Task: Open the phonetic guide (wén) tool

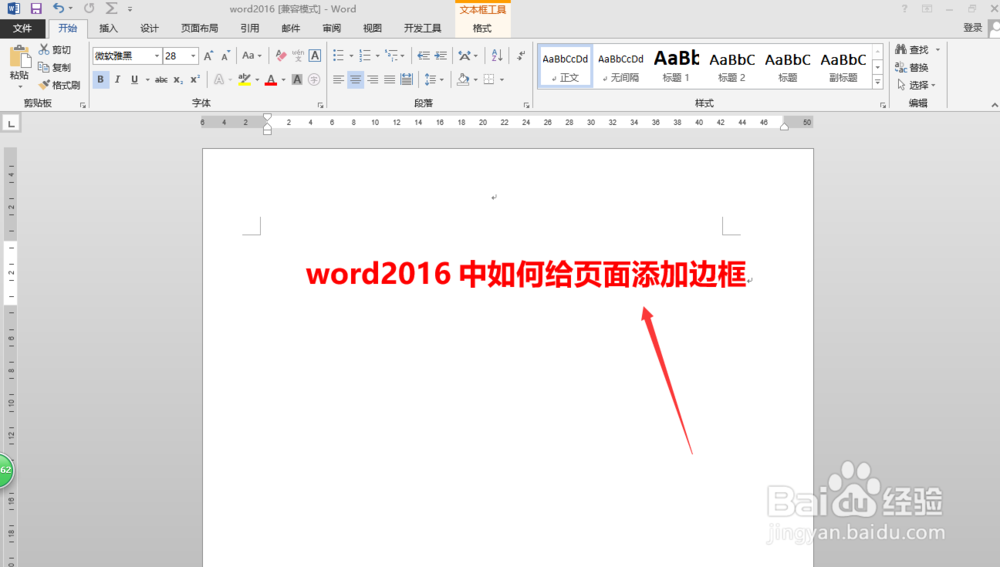Action: [x=298, y=56]
